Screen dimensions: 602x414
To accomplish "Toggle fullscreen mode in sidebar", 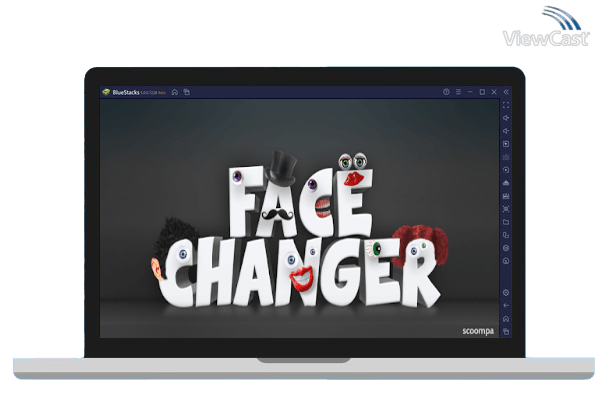I will pyautogui.click(x=506, y=105).
